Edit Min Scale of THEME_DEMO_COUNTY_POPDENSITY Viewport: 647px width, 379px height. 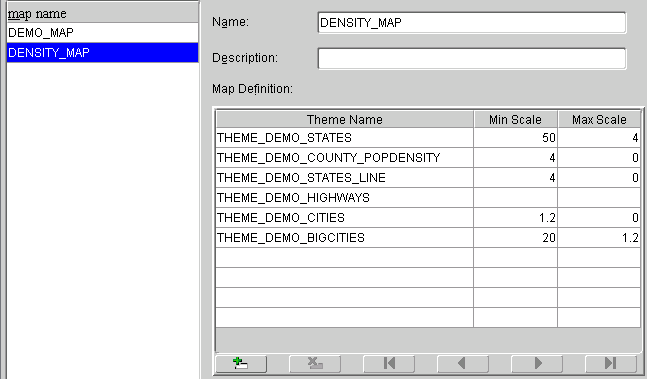pos(515,158)
